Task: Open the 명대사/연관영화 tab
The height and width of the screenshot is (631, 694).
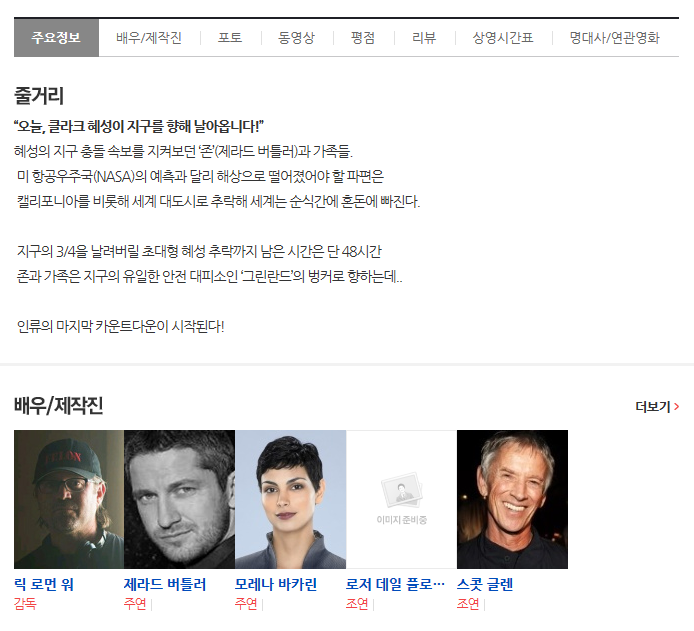Action: [615, 38]
